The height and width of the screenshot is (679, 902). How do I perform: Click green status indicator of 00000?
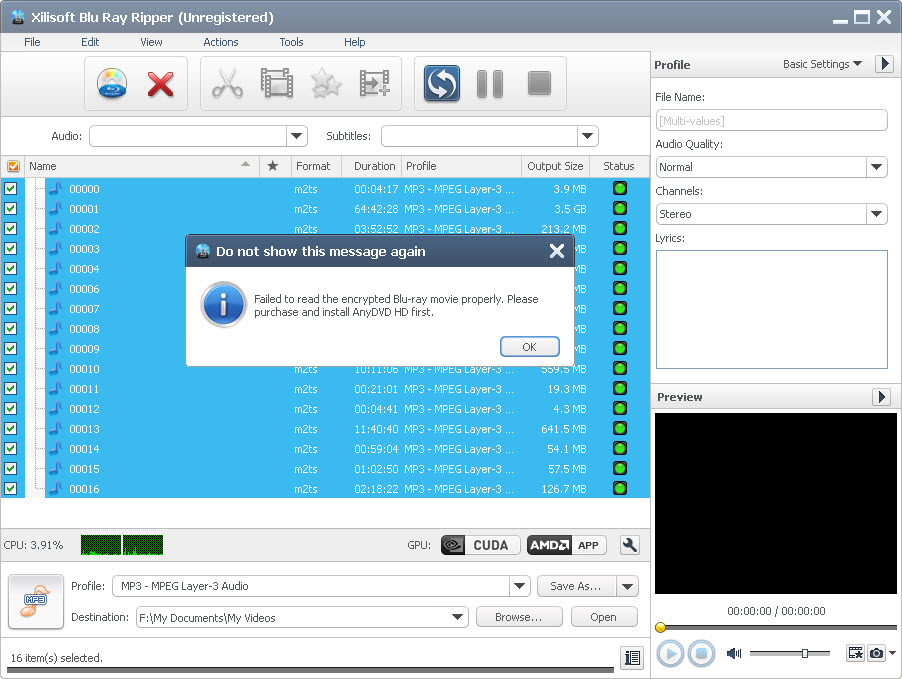(x=620, y=189)
